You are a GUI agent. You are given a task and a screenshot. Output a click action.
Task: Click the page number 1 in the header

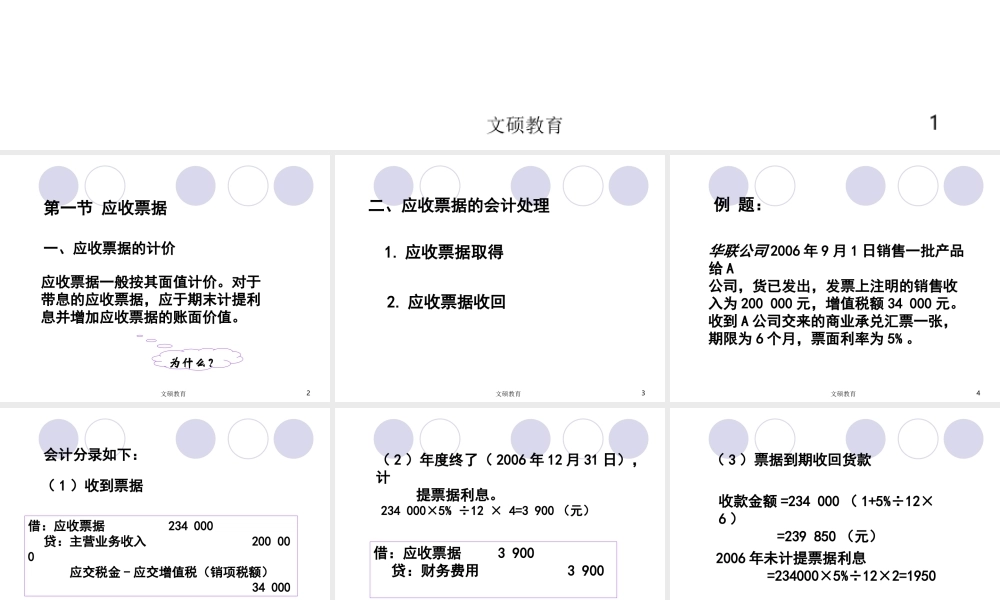pos(933,123)
